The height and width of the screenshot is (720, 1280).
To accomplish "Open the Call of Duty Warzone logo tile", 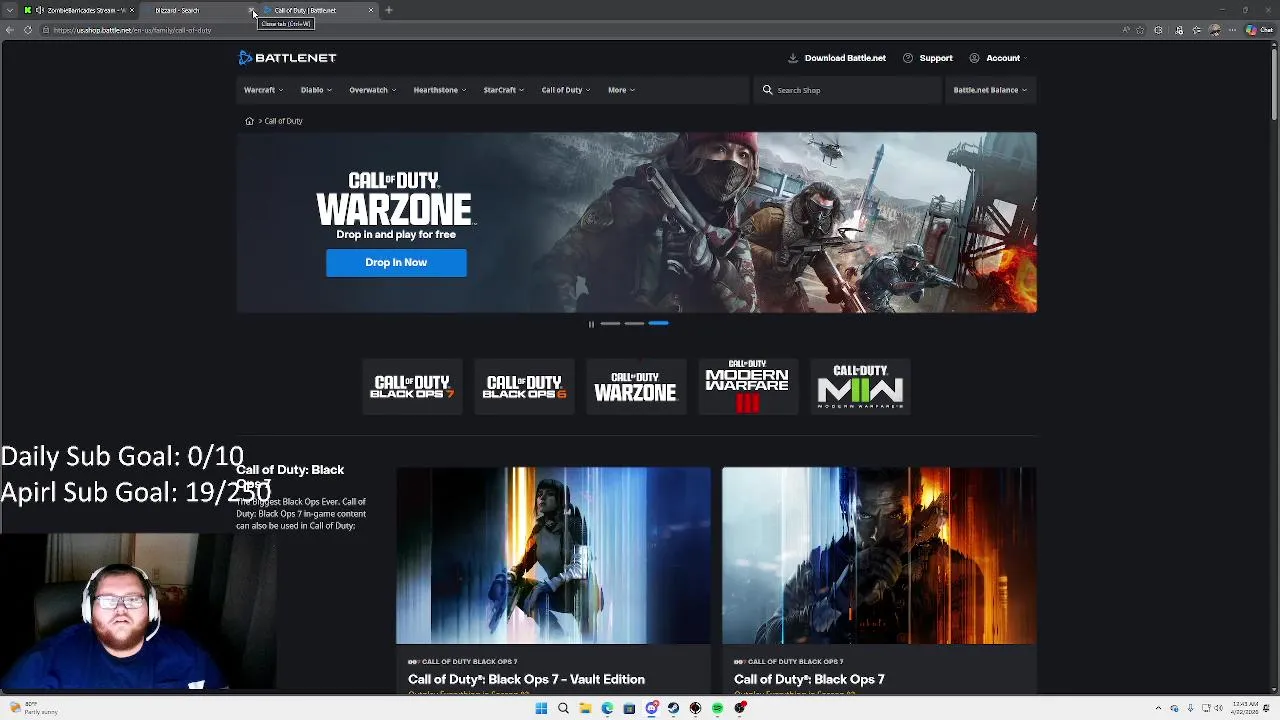I will point(636,387).
